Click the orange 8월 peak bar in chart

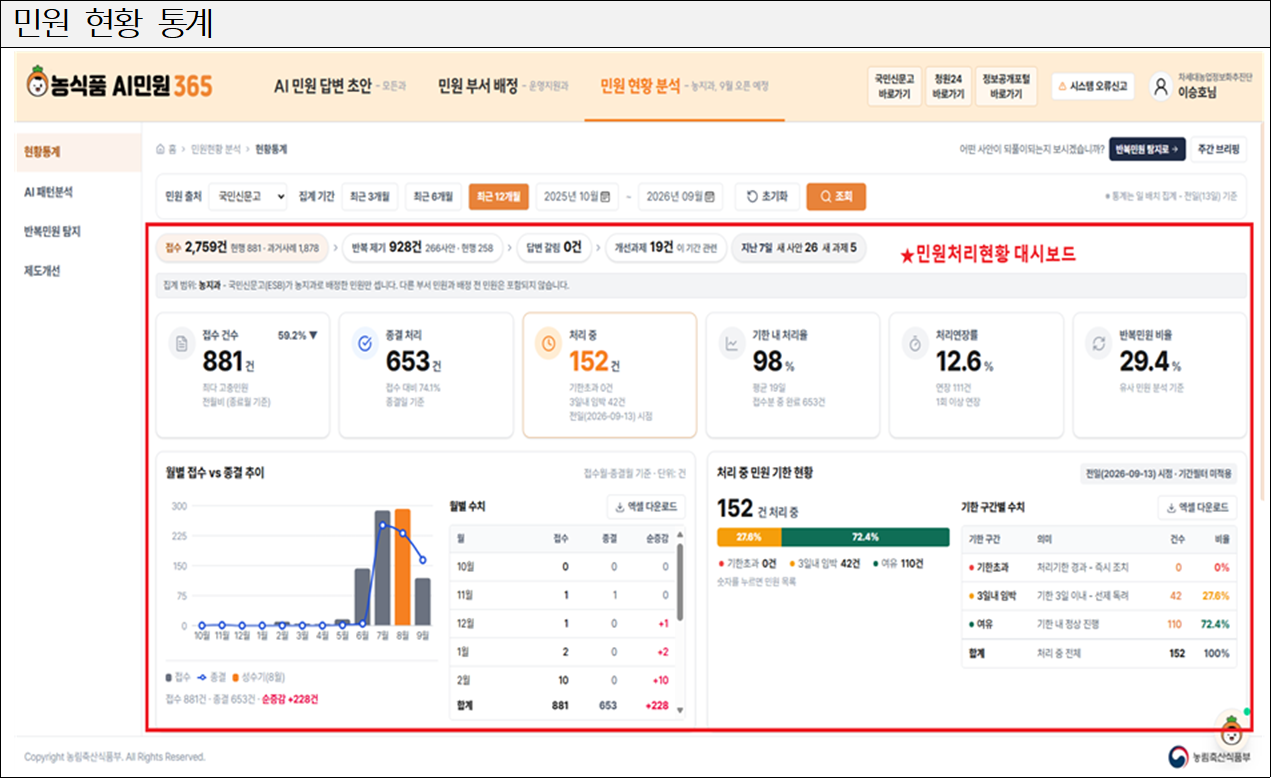click(402, 567)
